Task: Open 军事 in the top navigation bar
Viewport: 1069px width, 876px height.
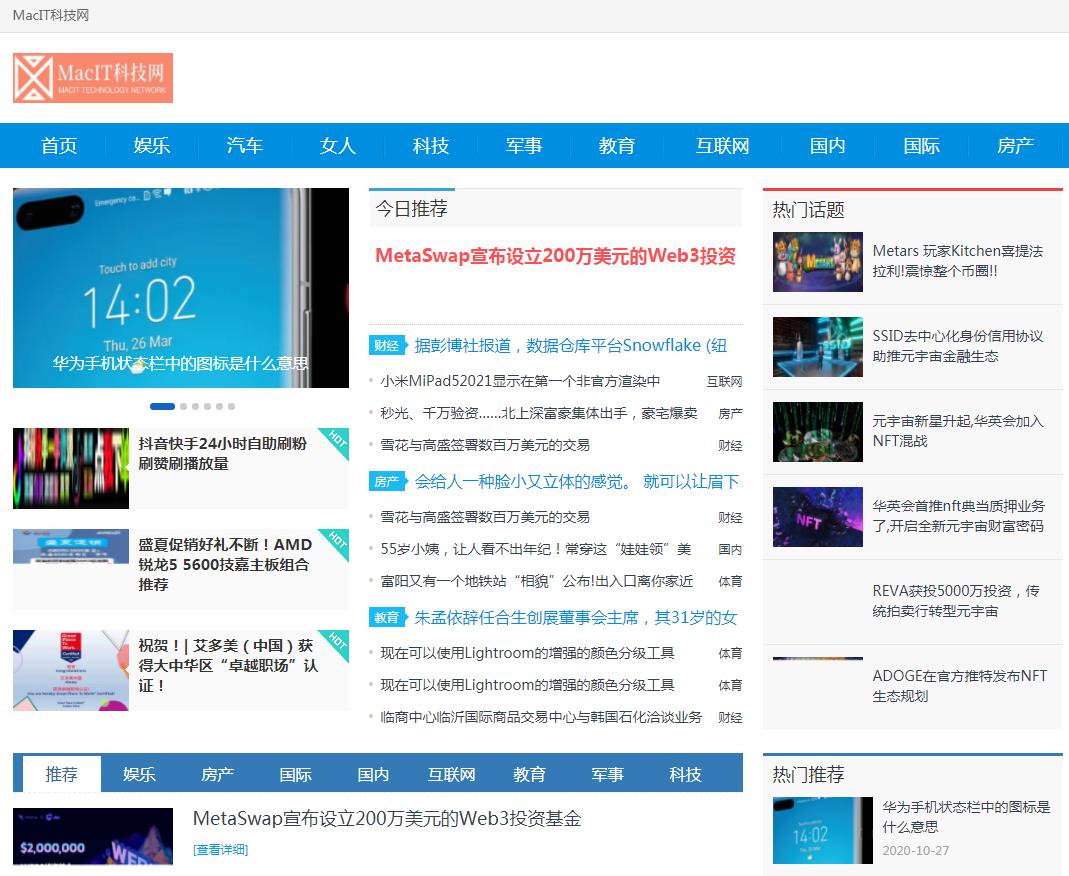Action: 524,145
